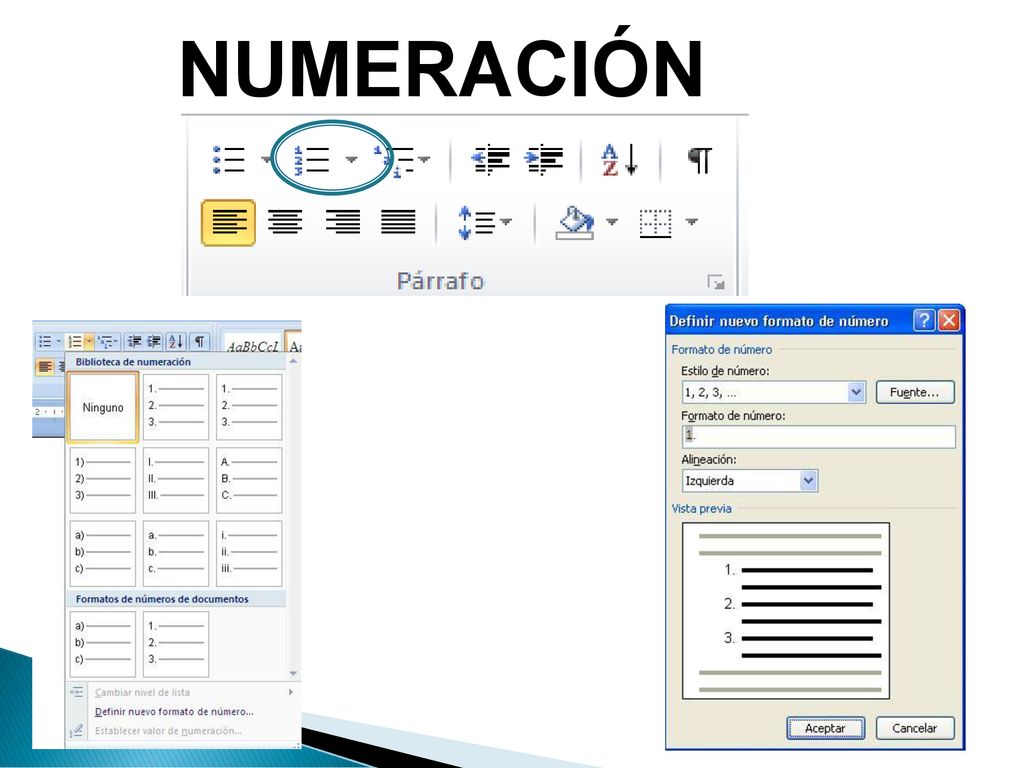The image size is (1024, 768).
Task: Click increase indent in small toolbar
Action: coord(155,342)
